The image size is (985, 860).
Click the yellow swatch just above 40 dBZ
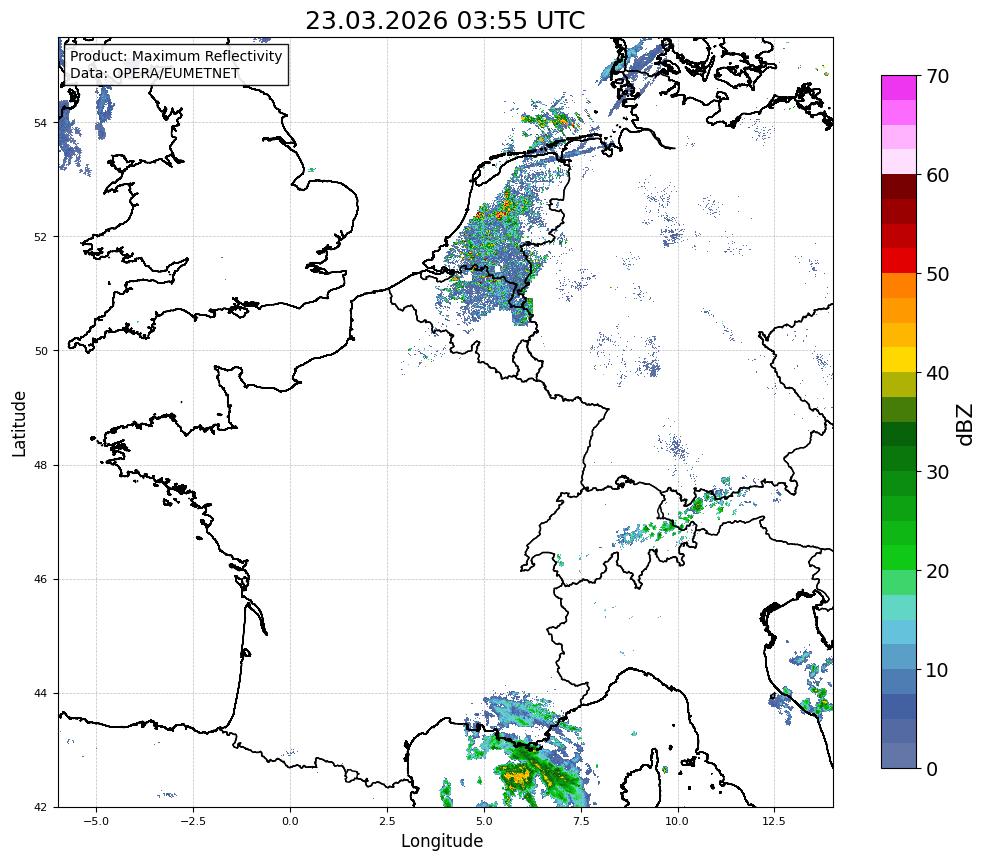tap(899, 360)
